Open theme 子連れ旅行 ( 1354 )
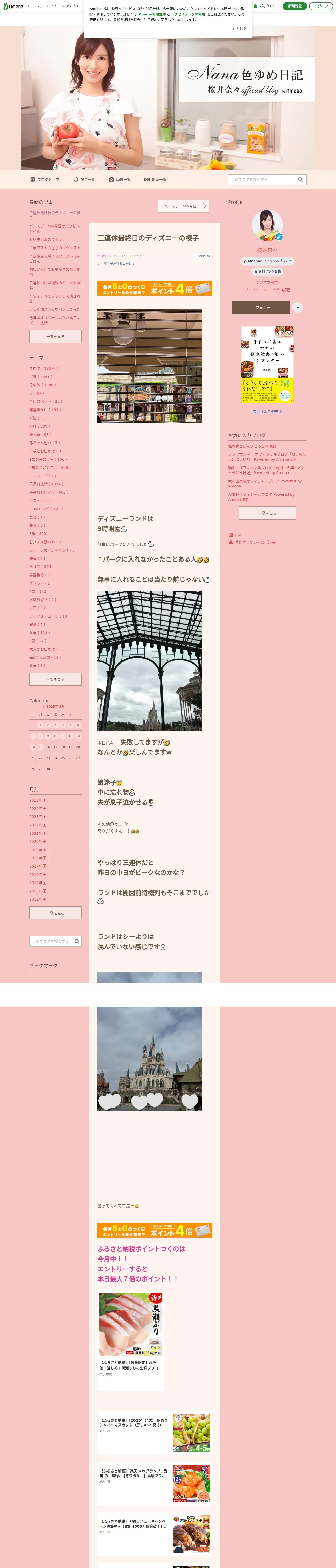The height and width of the screenshot is (1568, 336). click(x=46, y=484)
